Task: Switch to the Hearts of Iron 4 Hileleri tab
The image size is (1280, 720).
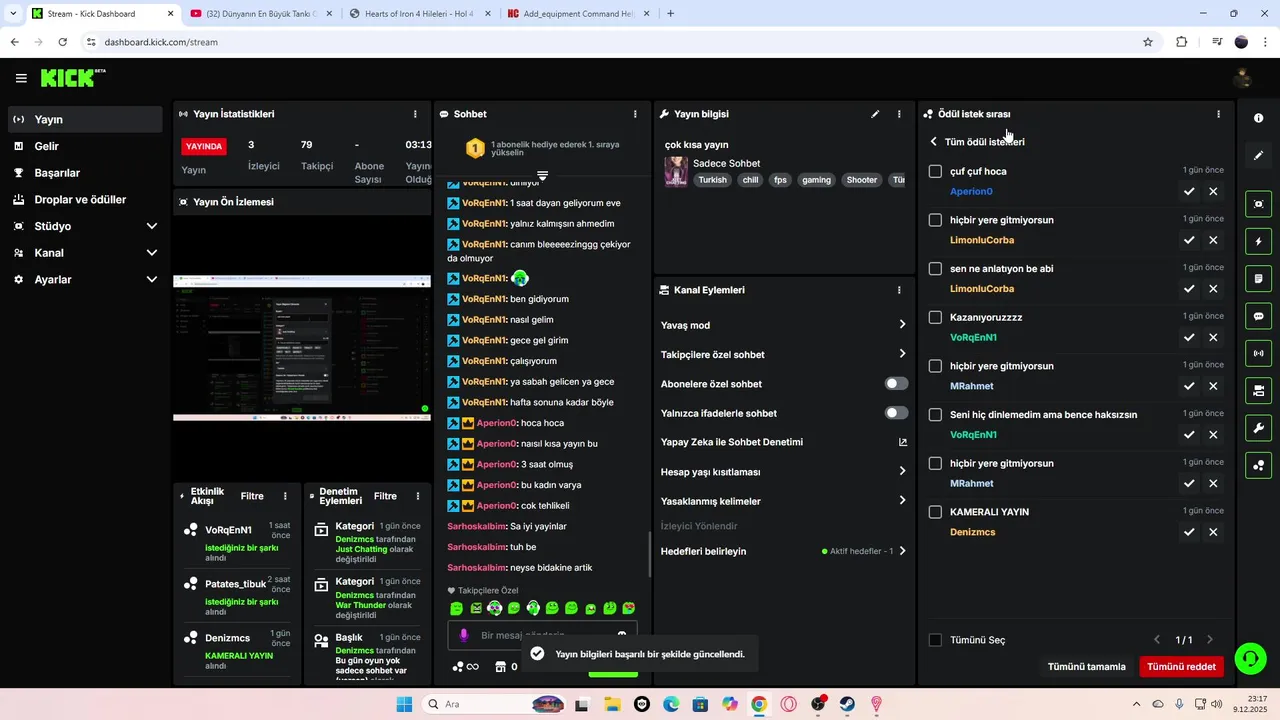Action: point(419,14)
